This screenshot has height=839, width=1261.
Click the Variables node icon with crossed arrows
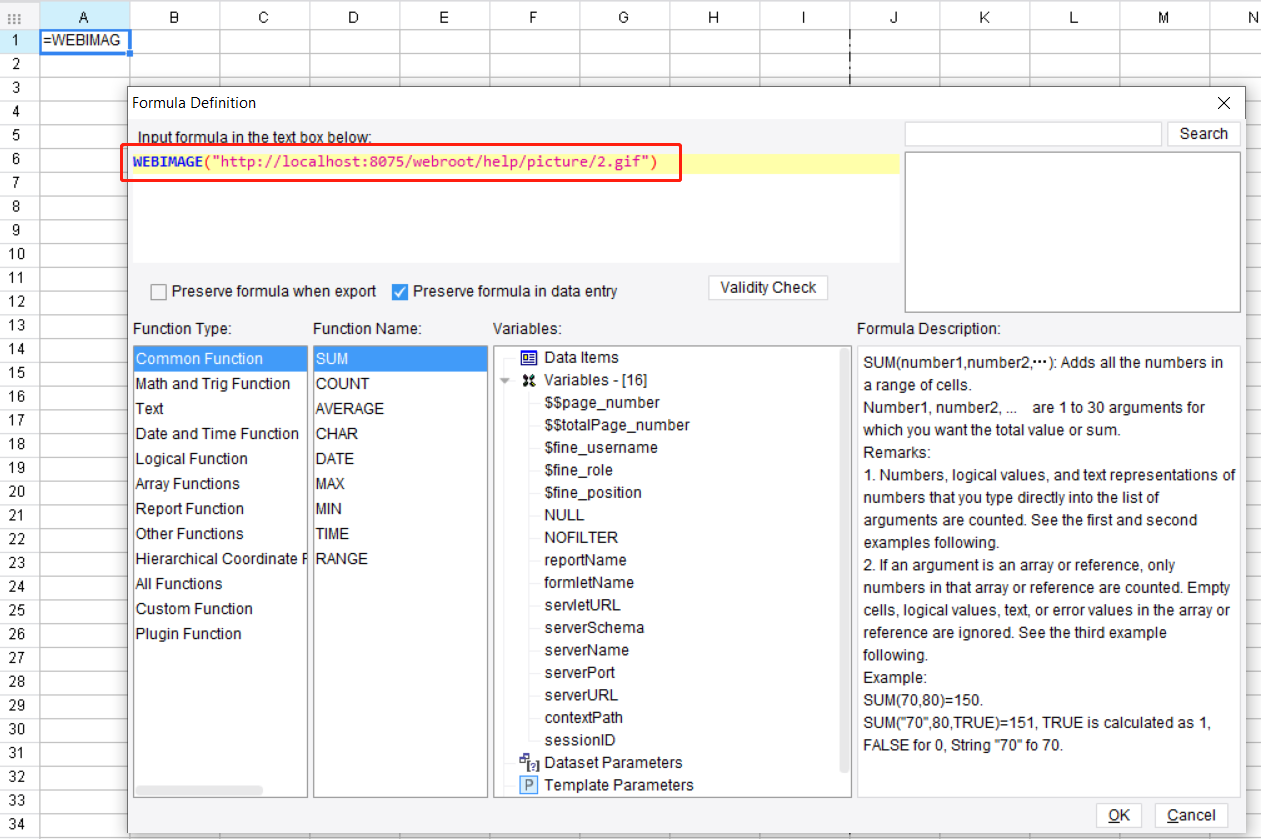click(527, 380)
